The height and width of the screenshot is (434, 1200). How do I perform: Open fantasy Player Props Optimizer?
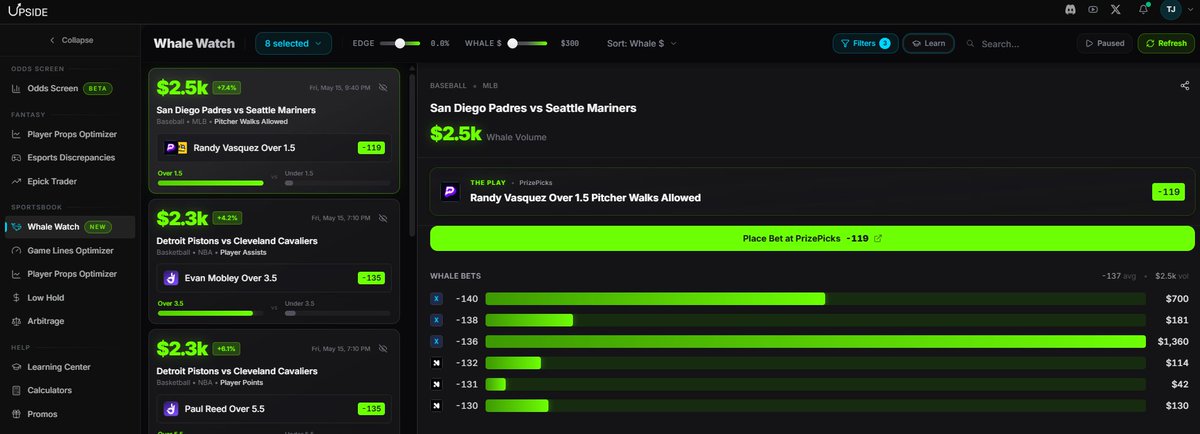click(70, 134)
